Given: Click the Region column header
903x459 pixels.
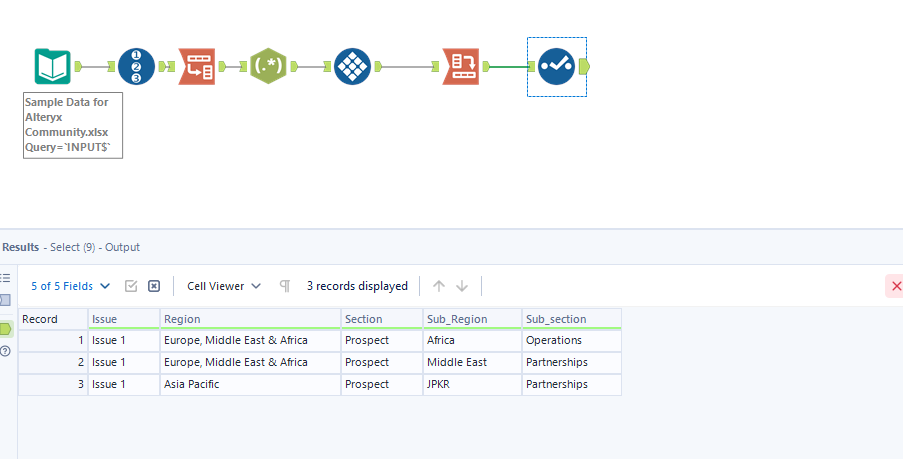Looking at the screenshot, I should point(250,319).
